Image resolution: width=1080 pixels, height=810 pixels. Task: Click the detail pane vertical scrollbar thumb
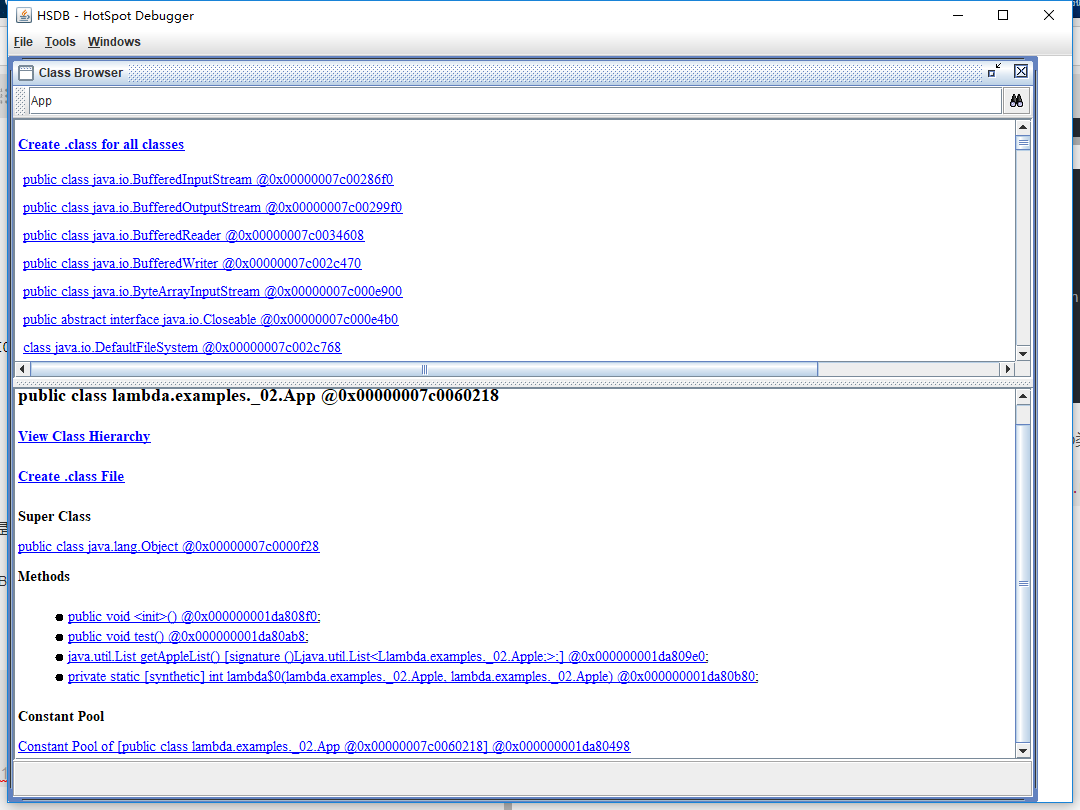[1023, 583]
